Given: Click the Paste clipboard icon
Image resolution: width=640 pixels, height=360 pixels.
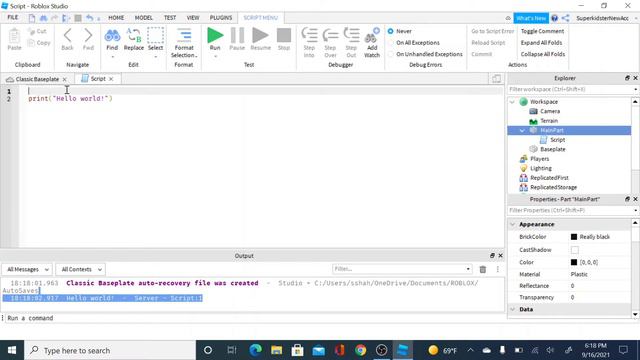Looking at the screenshot, I should tap(14, 36).
